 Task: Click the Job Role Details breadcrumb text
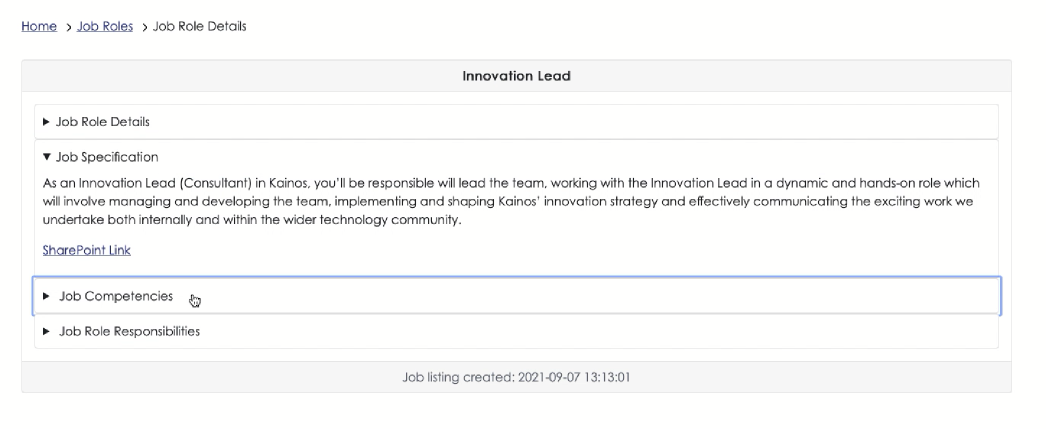coord(199,26)
